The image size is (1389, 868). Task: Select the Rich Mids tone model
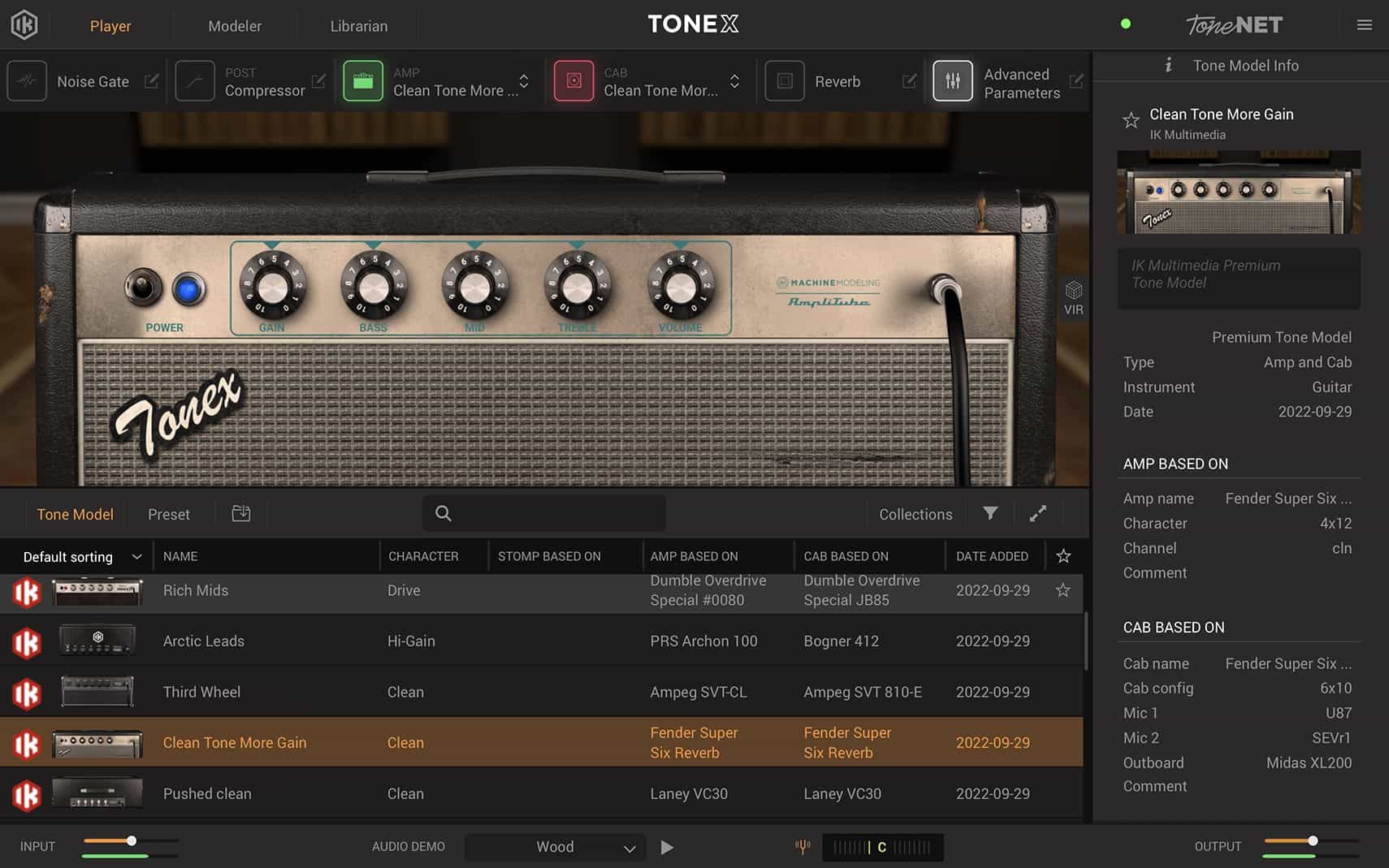click(x=541, y=593)
